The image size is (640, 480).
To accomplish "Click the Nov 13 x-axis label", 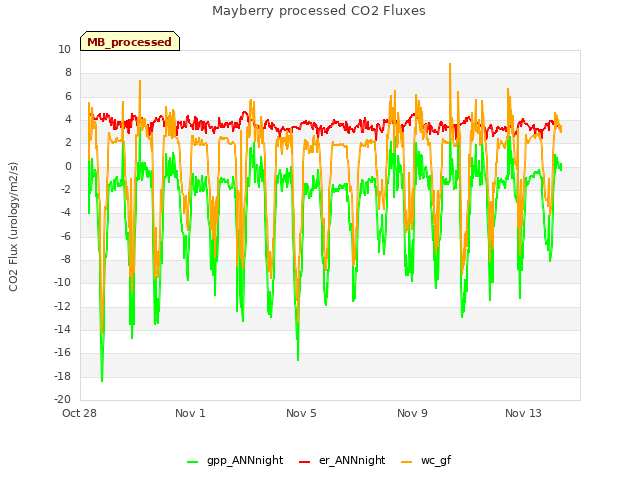I will click(x=523, y=413).
